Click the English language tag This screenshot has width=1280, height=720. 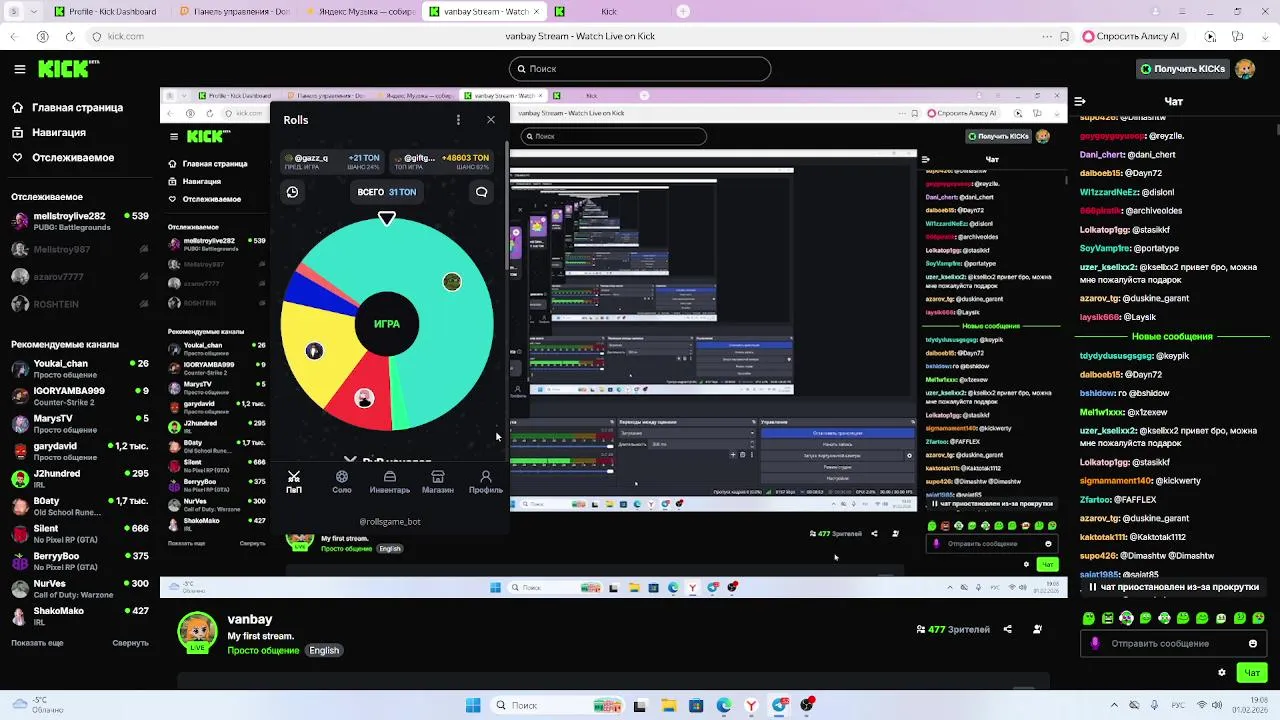click(x=324, y=650)
